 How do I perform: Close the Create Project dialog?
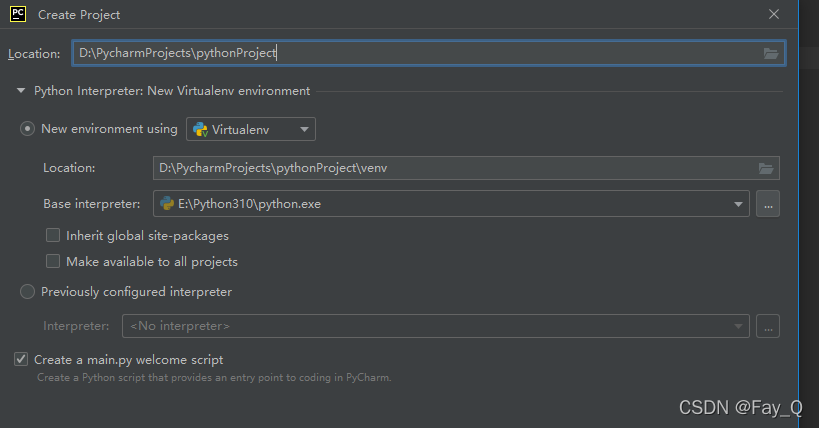774,14
